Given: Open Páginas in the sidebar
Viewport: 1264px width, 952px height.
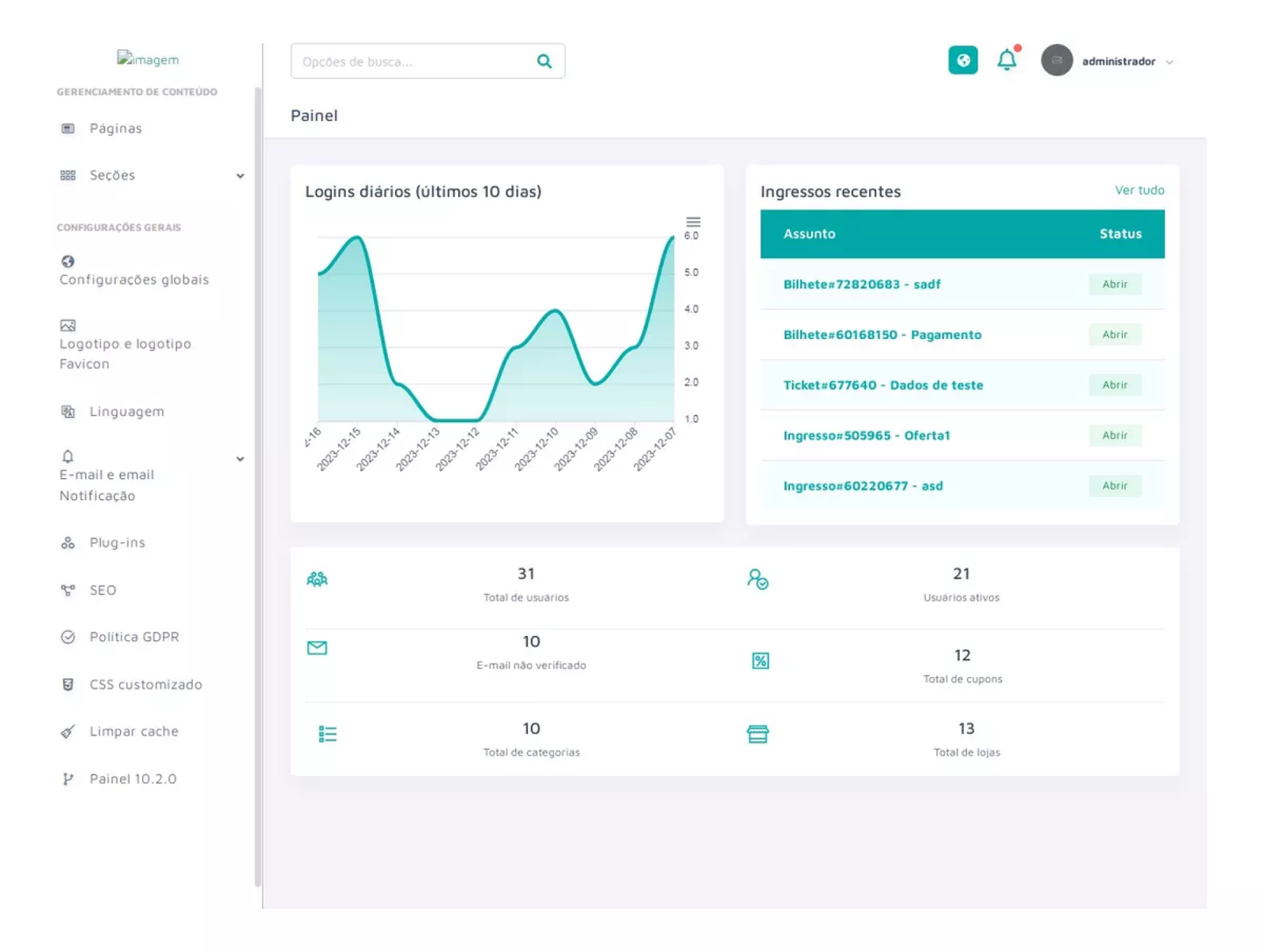Looking at the screenshot, I should (x=115, y=129).
